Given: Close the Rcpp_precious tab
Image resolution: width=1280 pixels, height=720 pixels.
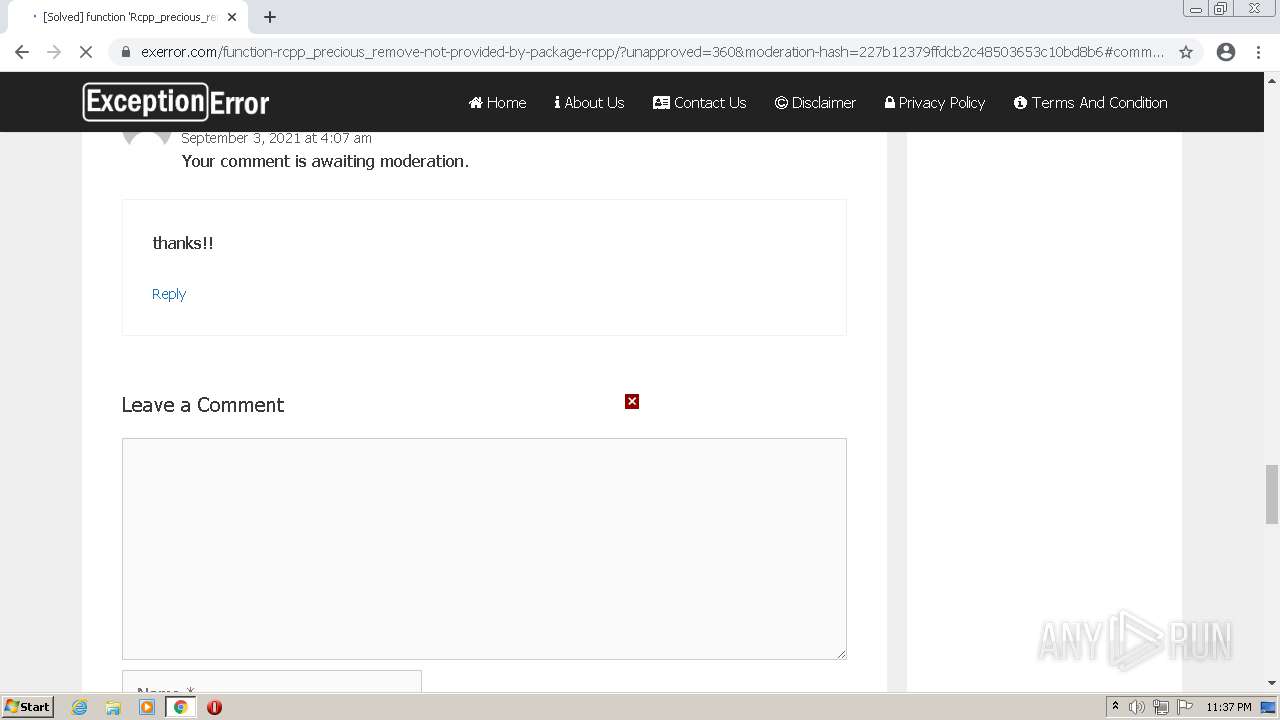Looking at the screenshot, I should (x=232, y=17).
